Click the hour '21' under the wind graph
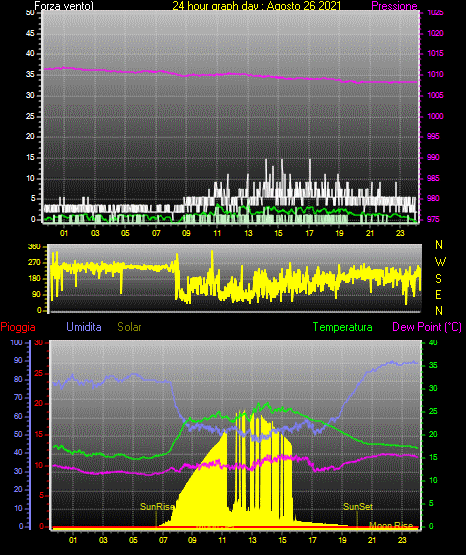The image size is (466, 555). 370,233
